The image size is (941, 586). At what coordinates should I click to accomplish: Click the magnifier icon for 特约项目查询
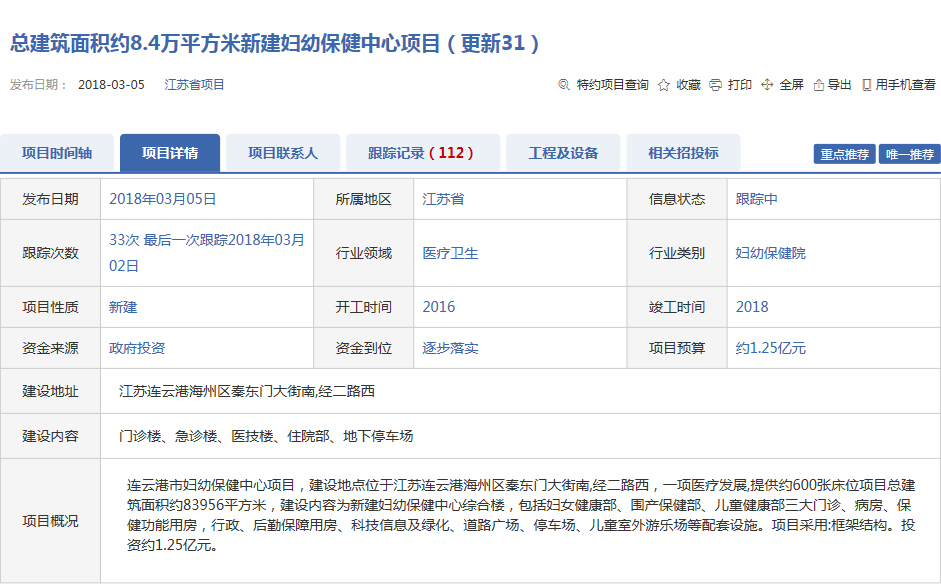[x=564, y=85]
